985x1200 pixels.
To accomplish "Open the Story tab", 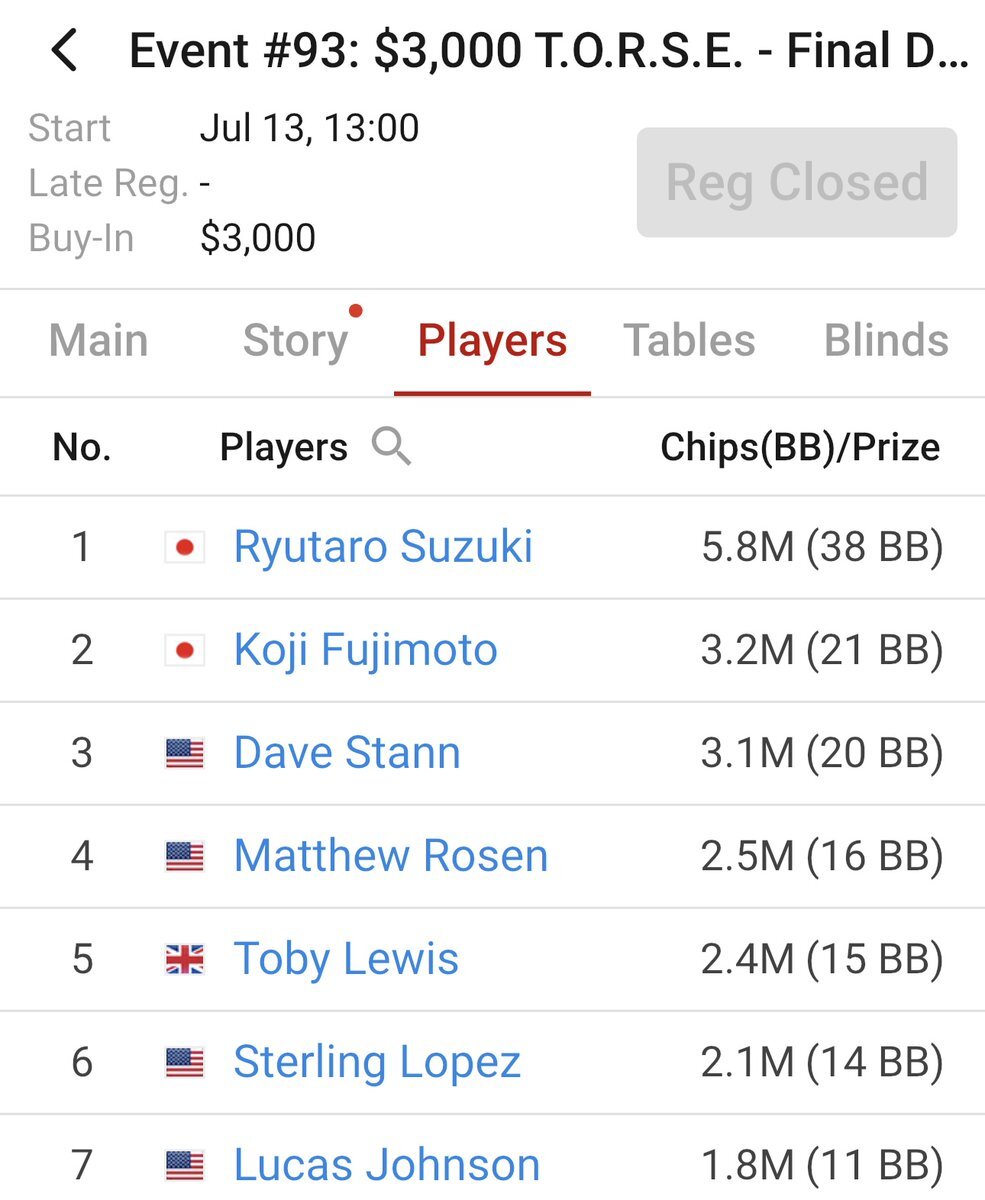I will coord(295,341).
